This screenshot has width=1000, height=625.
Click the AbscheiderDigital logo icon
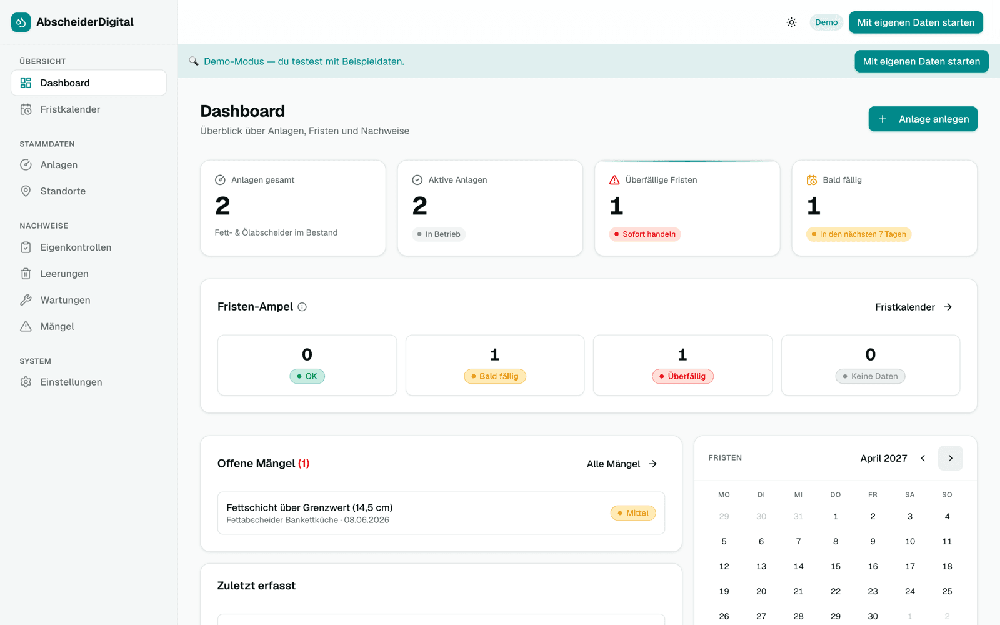coord(21,22)
